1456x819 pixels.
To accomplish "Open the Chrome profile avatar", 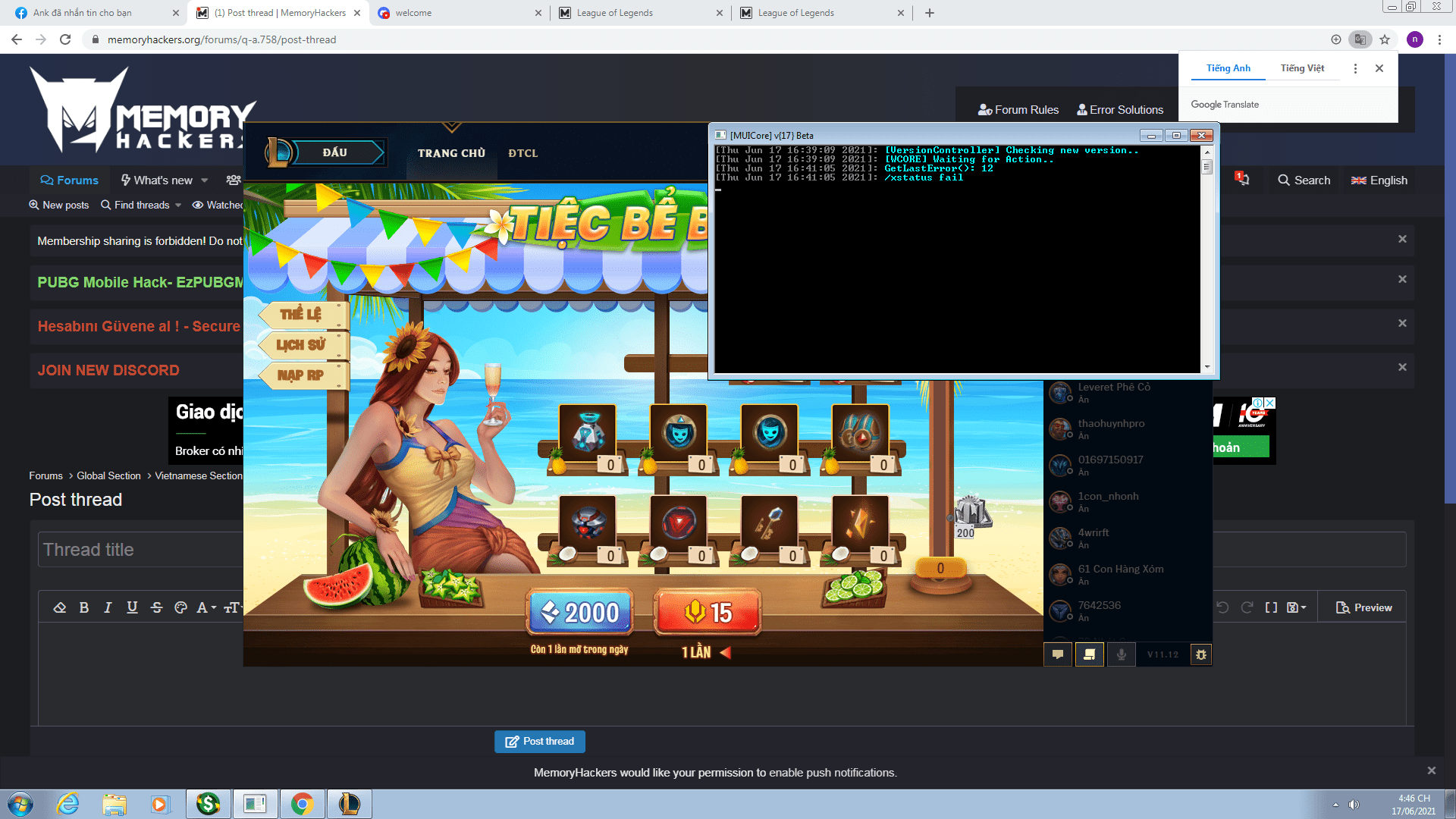I will click(x=1414, y=39).
